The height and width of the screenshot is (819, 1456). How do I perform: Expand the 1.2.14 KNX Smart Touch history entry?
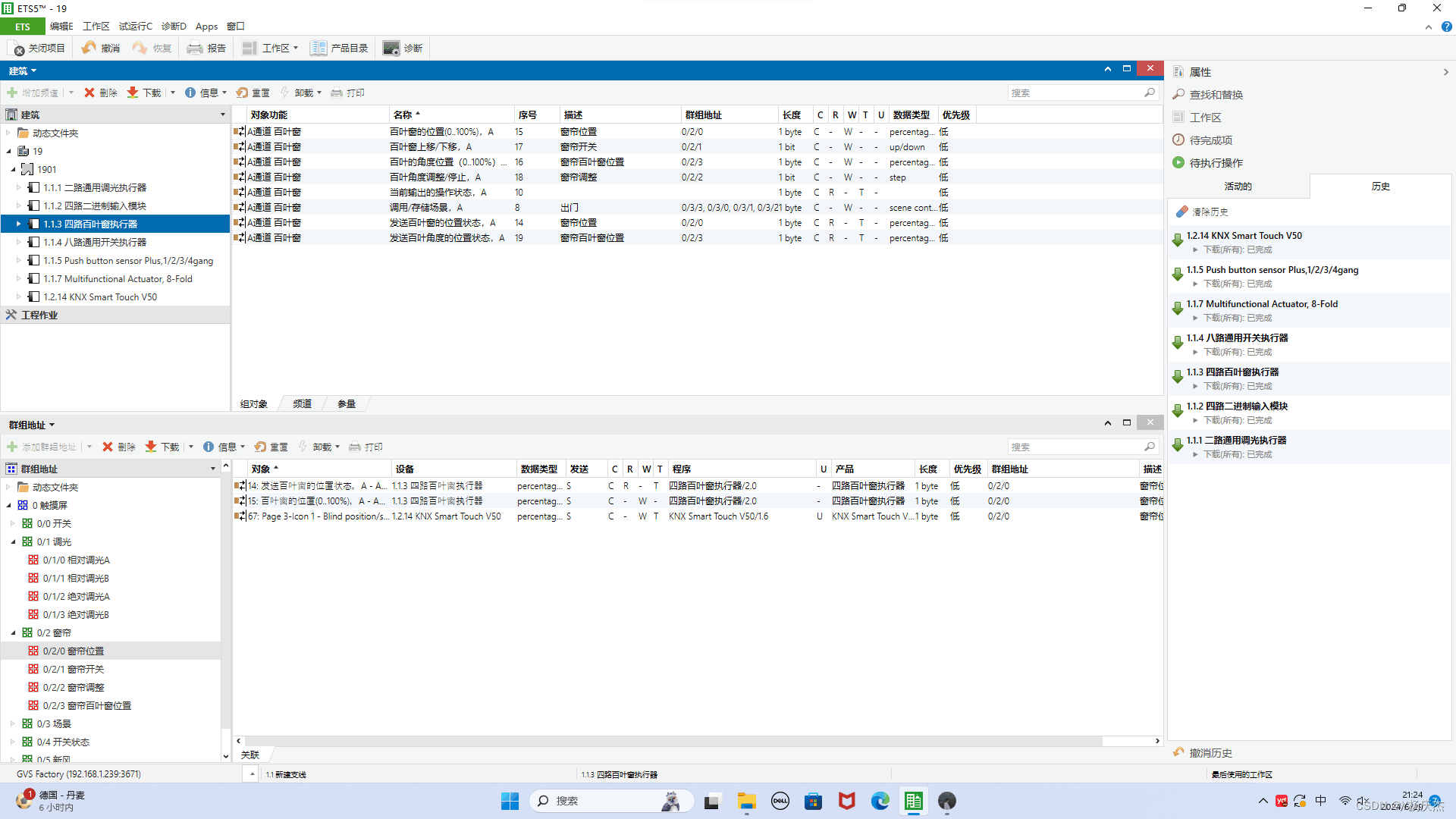pos(1196,249)
